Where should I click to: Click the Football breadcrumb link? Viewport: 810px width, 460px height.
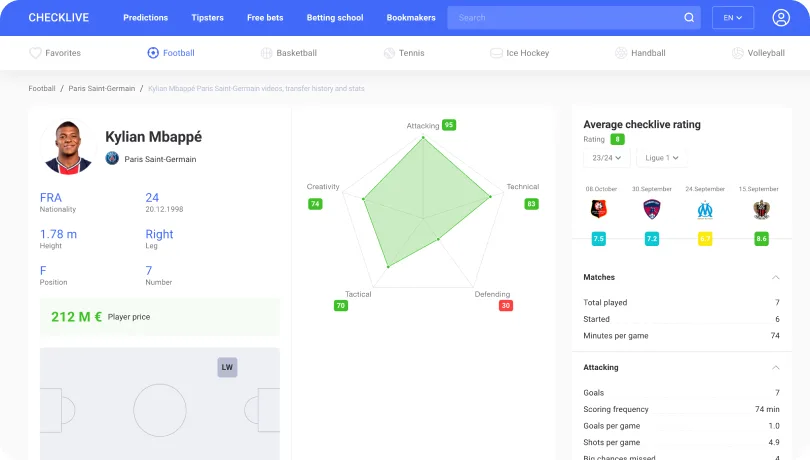coord(42,88)
